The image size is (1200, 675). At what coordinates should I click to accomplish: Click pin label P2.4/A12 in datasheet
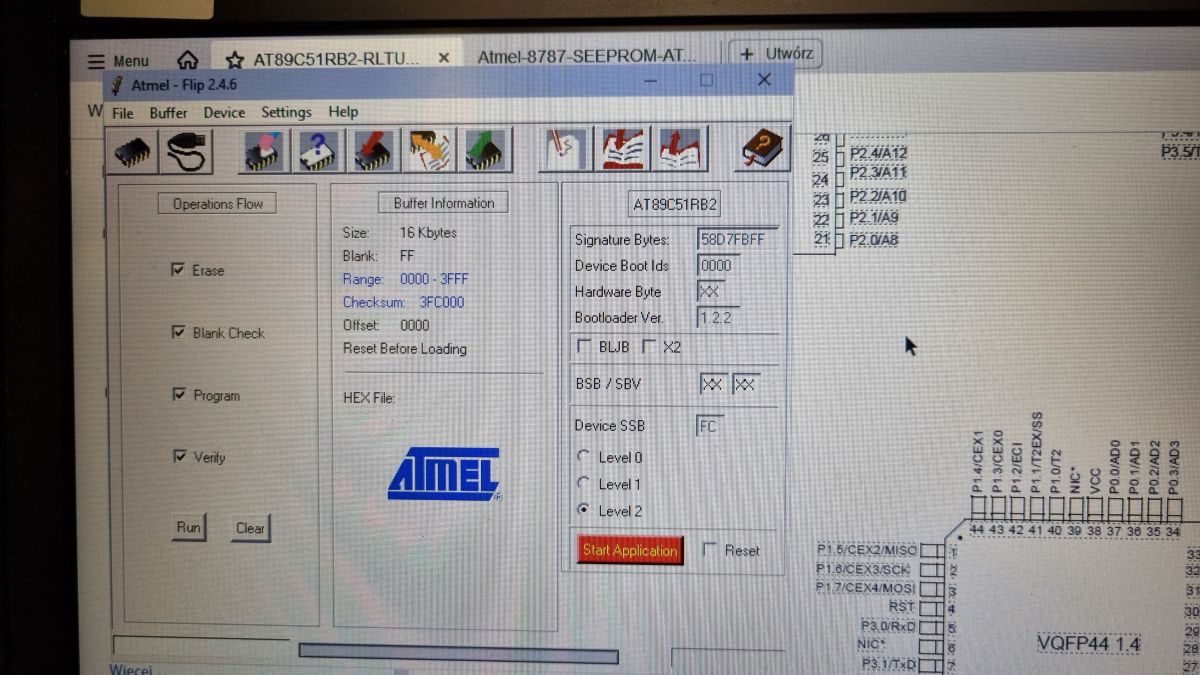pyautogui.click(x=878, y=154)
